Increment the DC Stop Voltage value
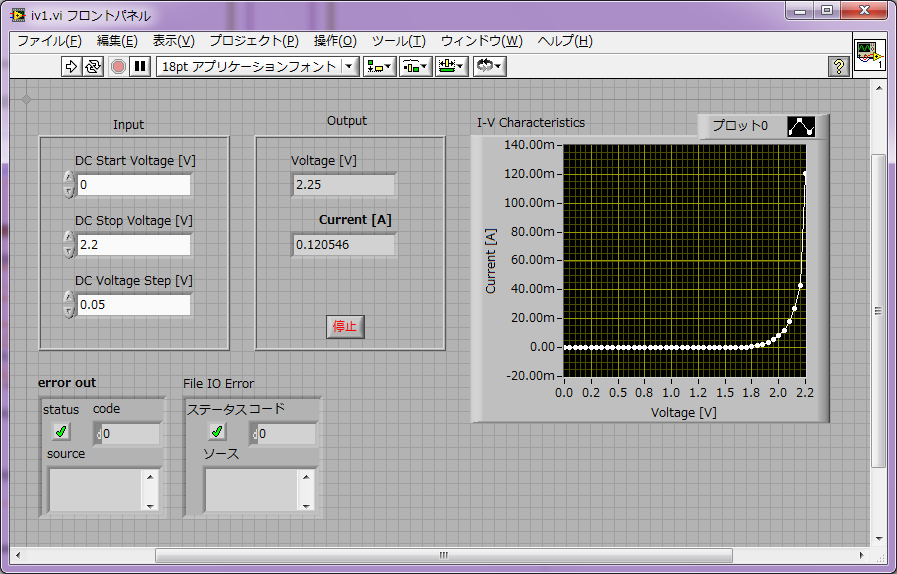Viewport: 897px width, 574px height. (x=69, y=237)
